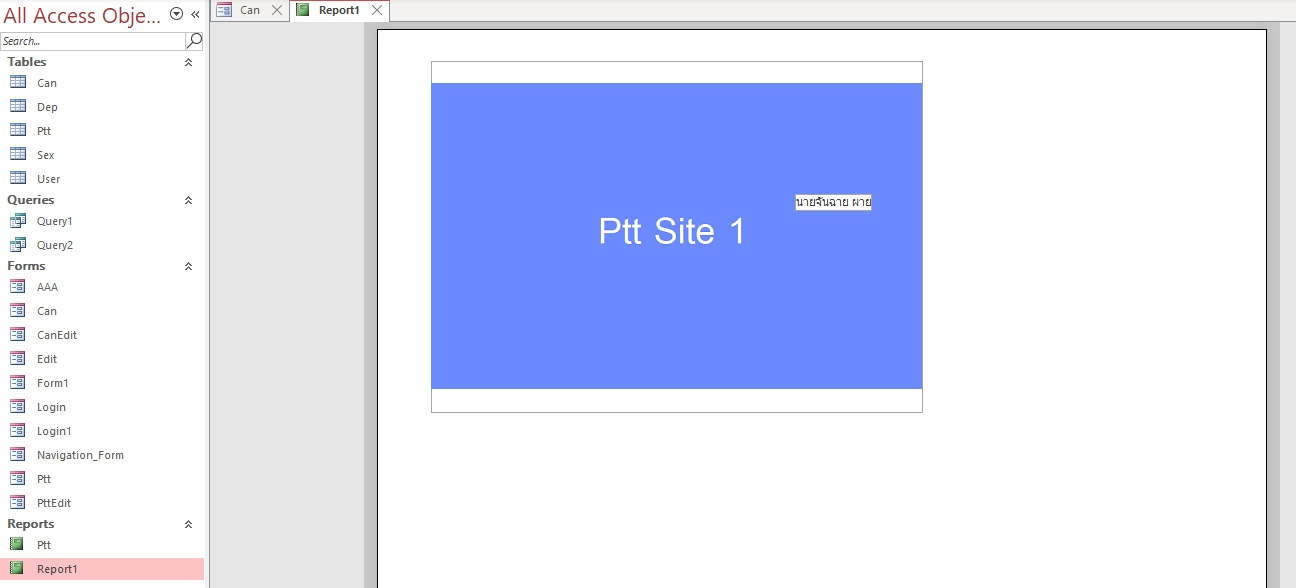Collapse the Tables group
Viewport: 1296px width, 588px height.
[x=188, y=62]
